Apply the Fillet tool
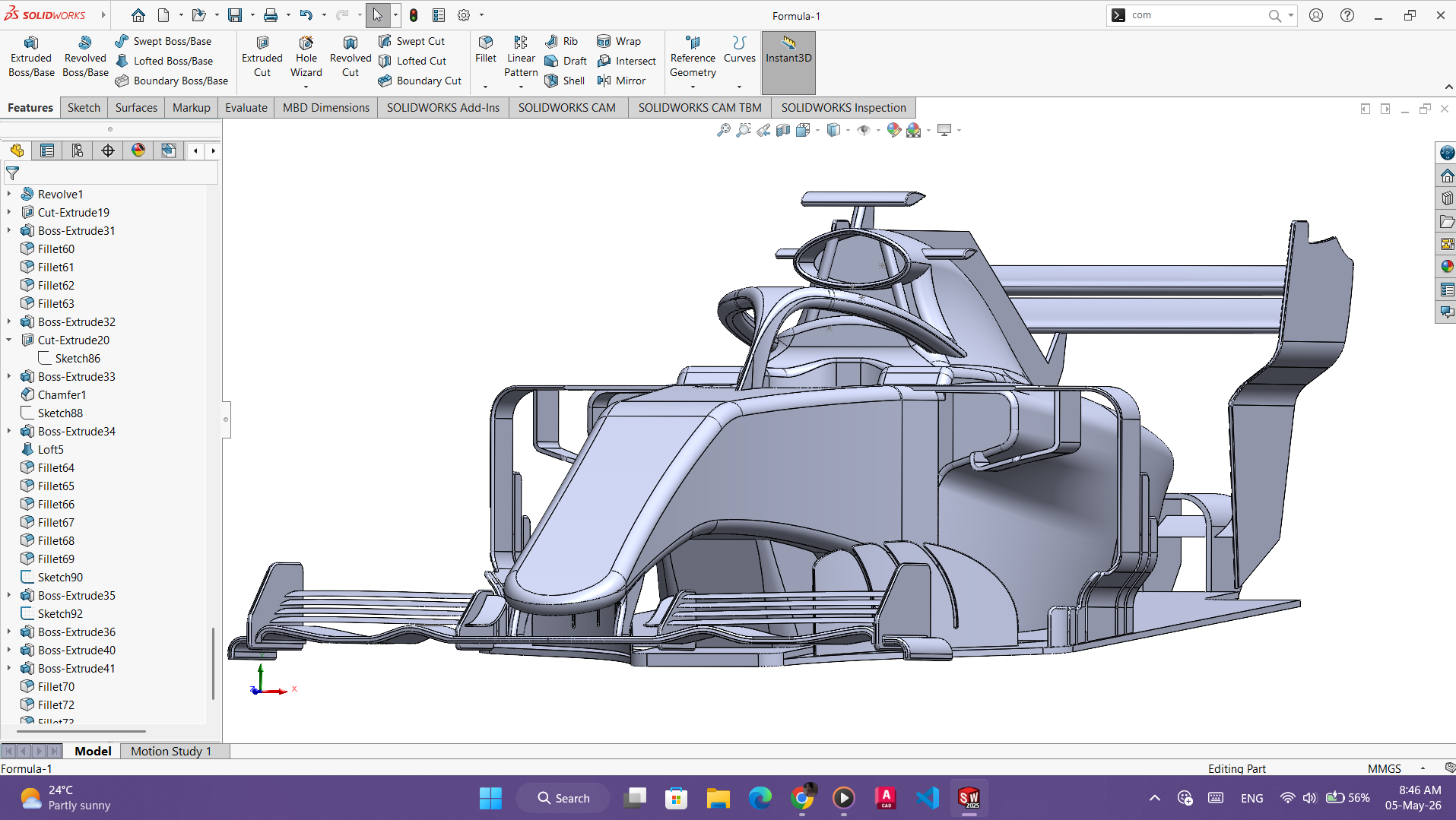Screen dimensions: 1456x820 pos(485,49)
